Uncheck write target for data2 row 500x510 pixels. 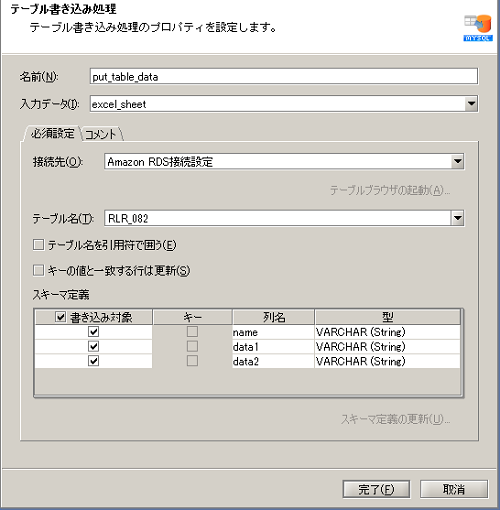93,361
